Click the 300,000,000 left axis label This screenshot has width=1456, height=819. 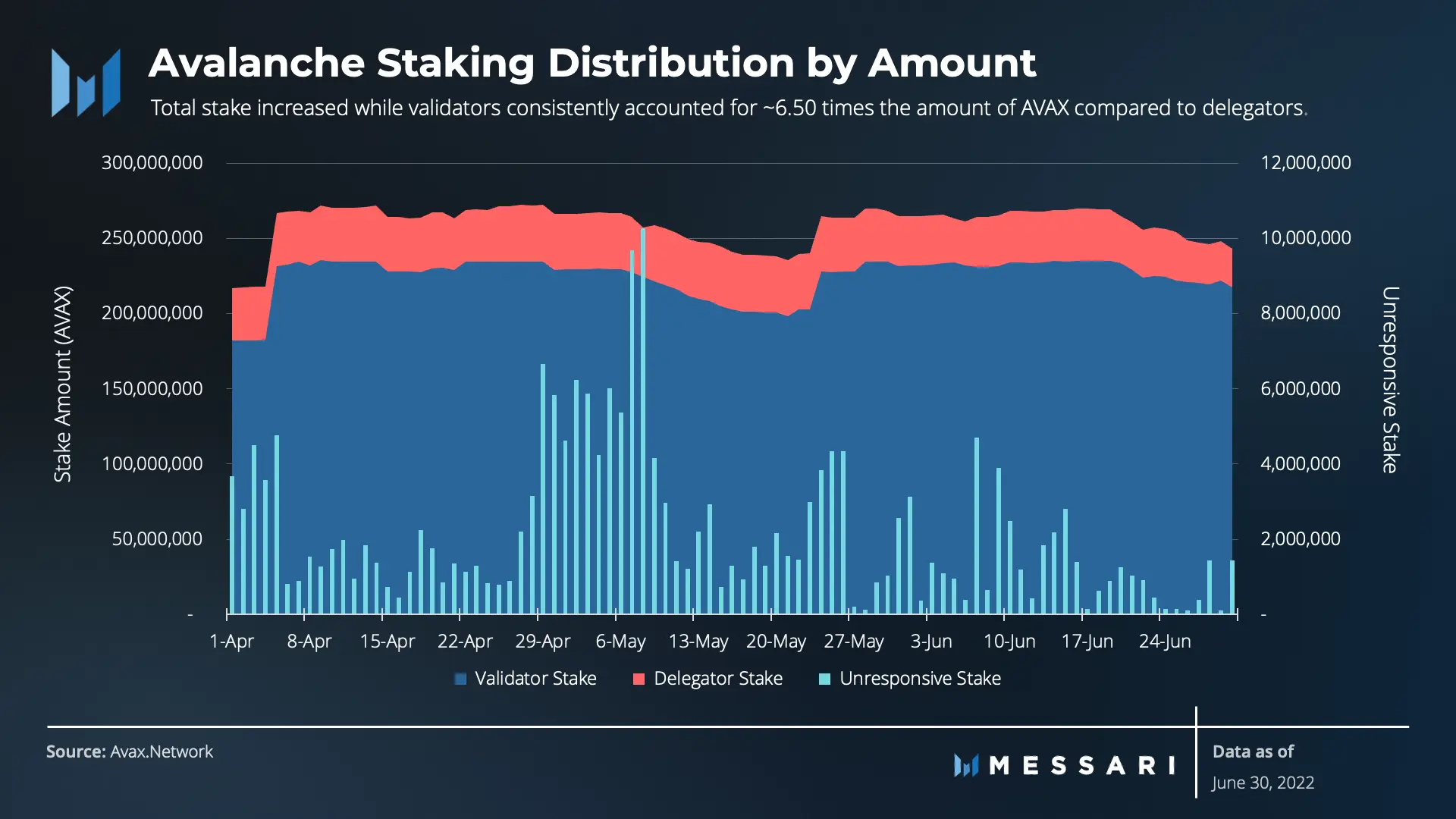point(152,162)
